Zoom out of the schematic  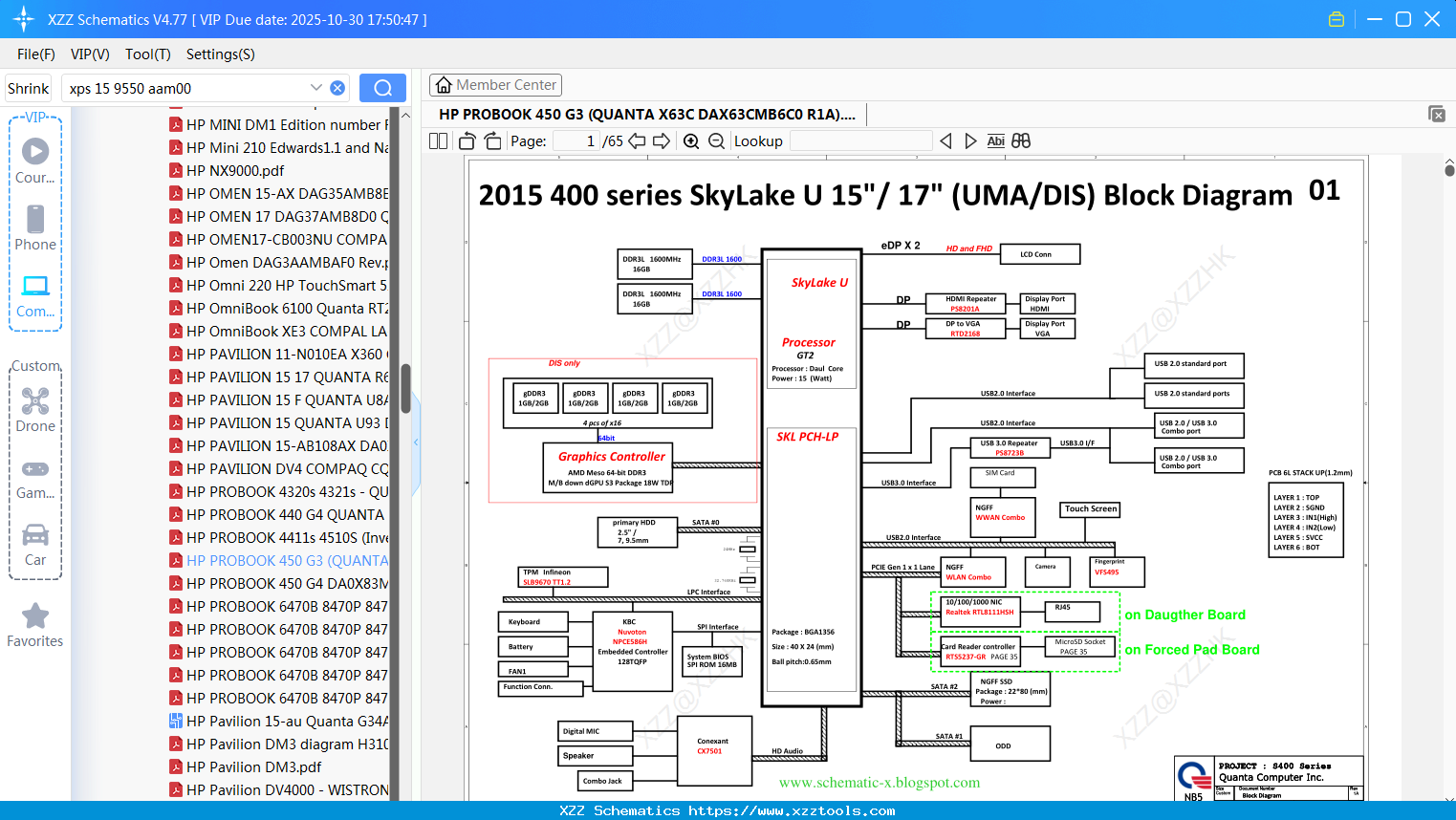(x=716, y=140)
